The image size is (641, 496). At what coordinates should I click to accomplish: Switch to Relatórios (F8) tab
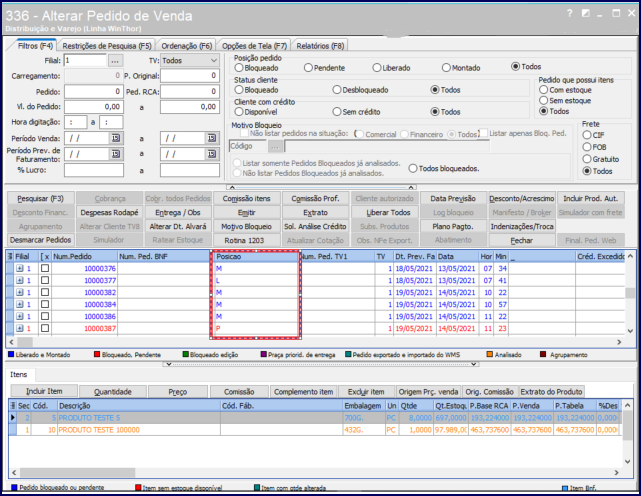click(320, 46)
